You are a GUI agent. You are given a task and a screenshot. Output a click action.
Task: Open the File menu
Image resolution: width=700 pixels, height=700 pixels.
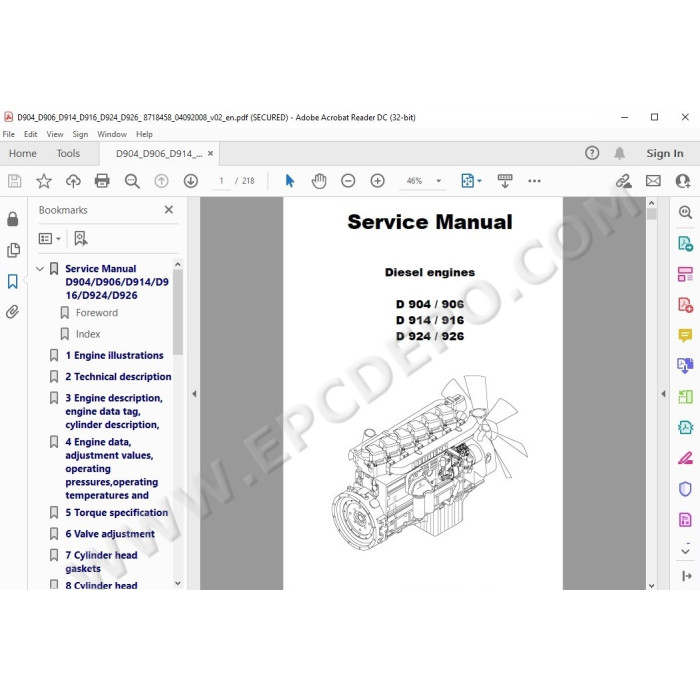pyautogui.click(x=8, y=134)
